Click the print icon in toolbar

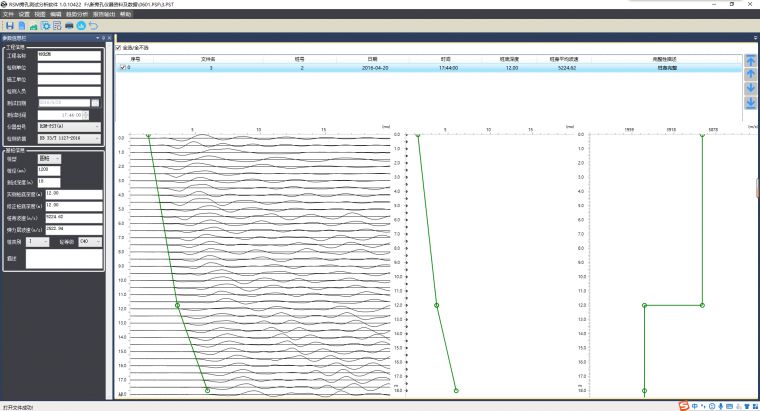click(x=69, y=25)
